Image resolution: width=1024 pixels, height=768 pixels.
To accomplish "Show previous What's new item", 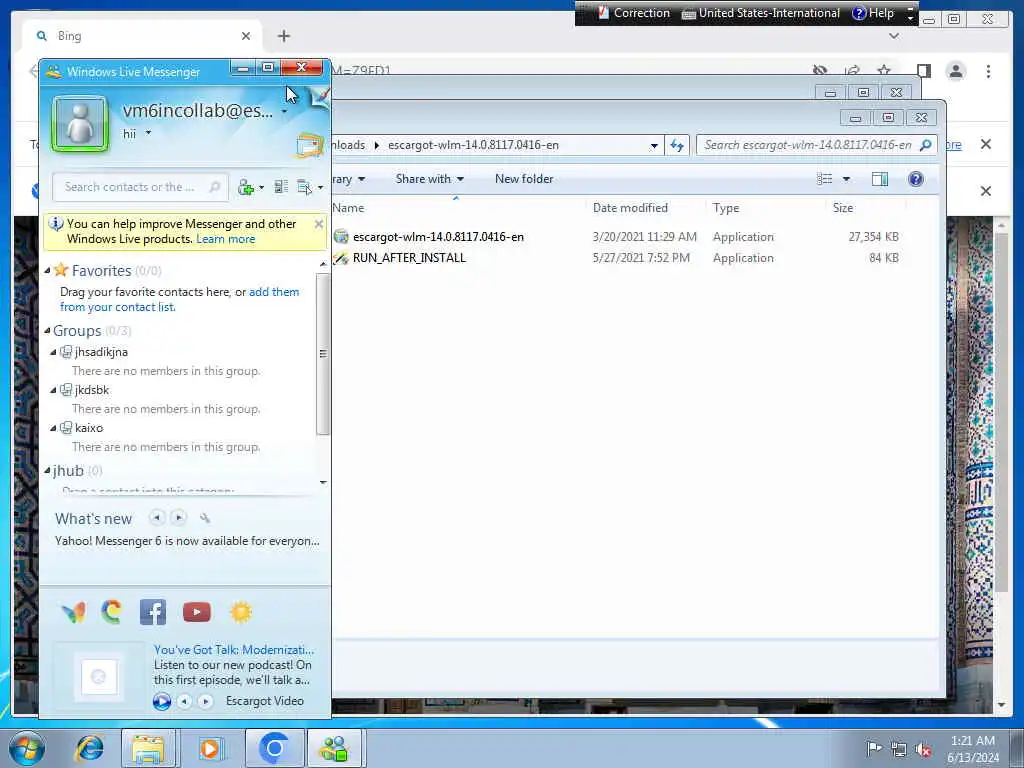I will [157, 518].
